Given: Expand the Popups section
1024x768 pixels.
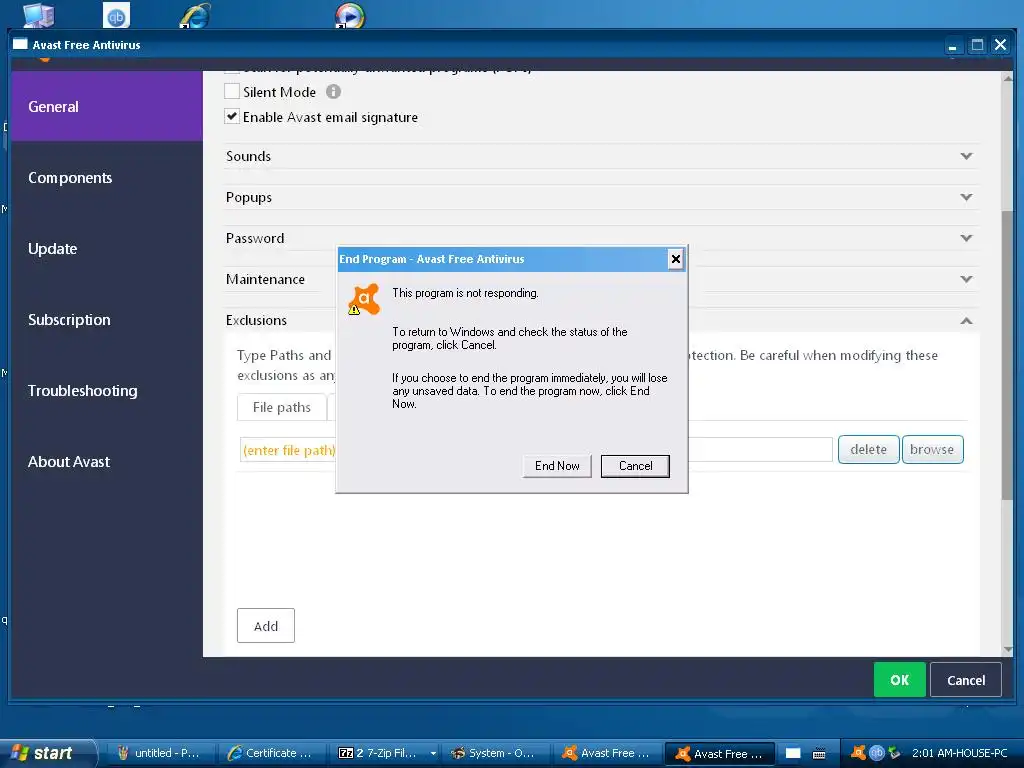Looking at the screenshot, I should [601, 197].
